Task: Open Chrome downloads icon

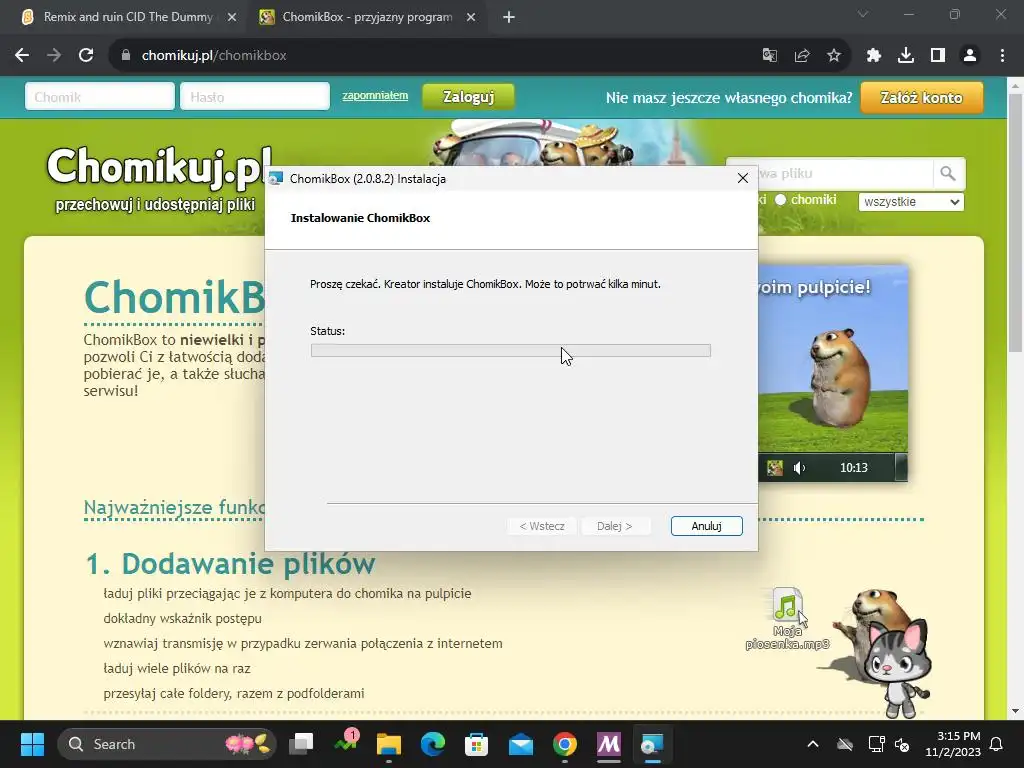Action: (x=906, y=56)
